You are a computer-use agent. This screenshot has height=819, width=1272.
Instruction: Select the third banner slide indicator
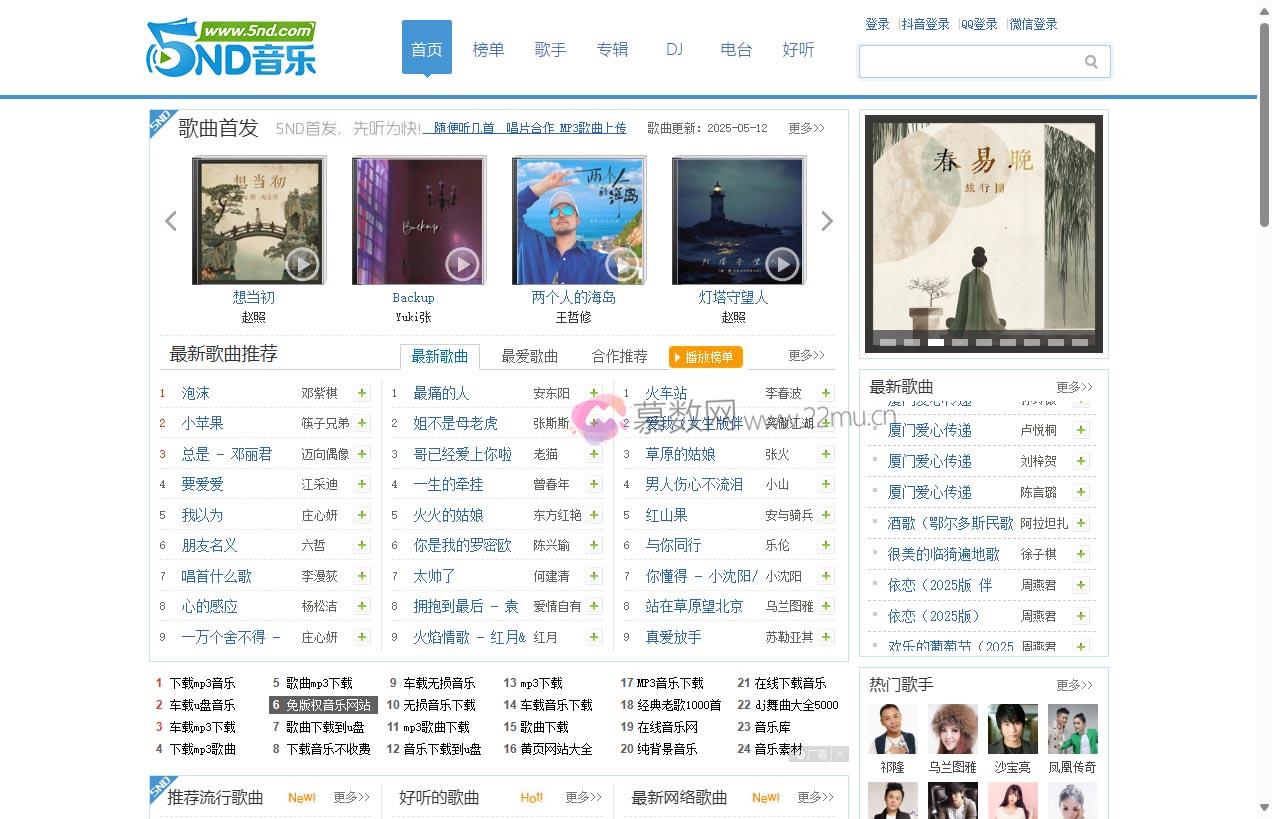[x=936, y=342]
